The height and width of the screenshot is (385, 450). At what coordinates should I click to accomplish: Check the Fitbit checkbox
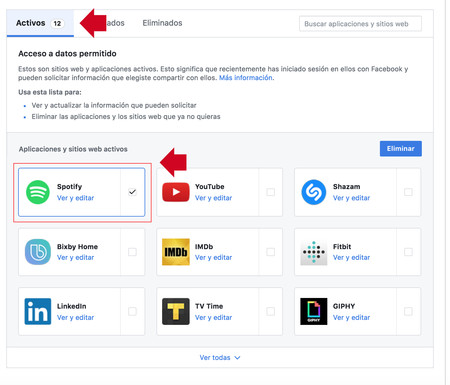[408, 252]
